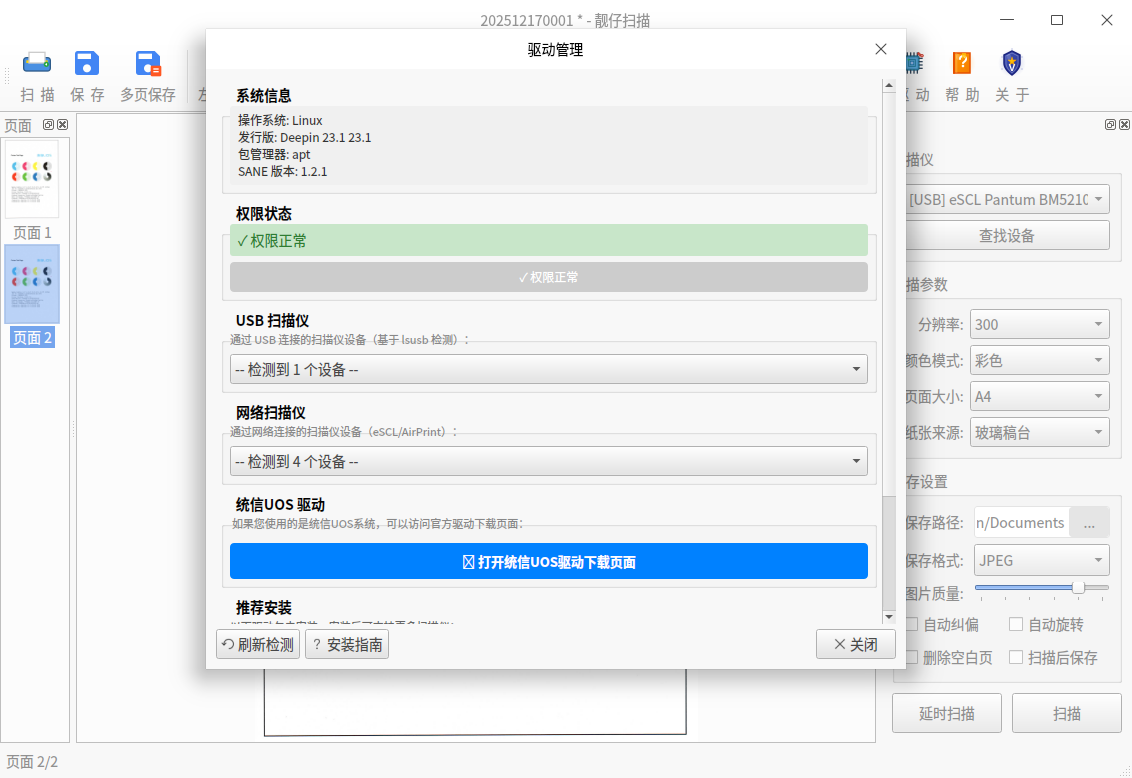Close the 页面 panel with its X icon

point(63,124)
